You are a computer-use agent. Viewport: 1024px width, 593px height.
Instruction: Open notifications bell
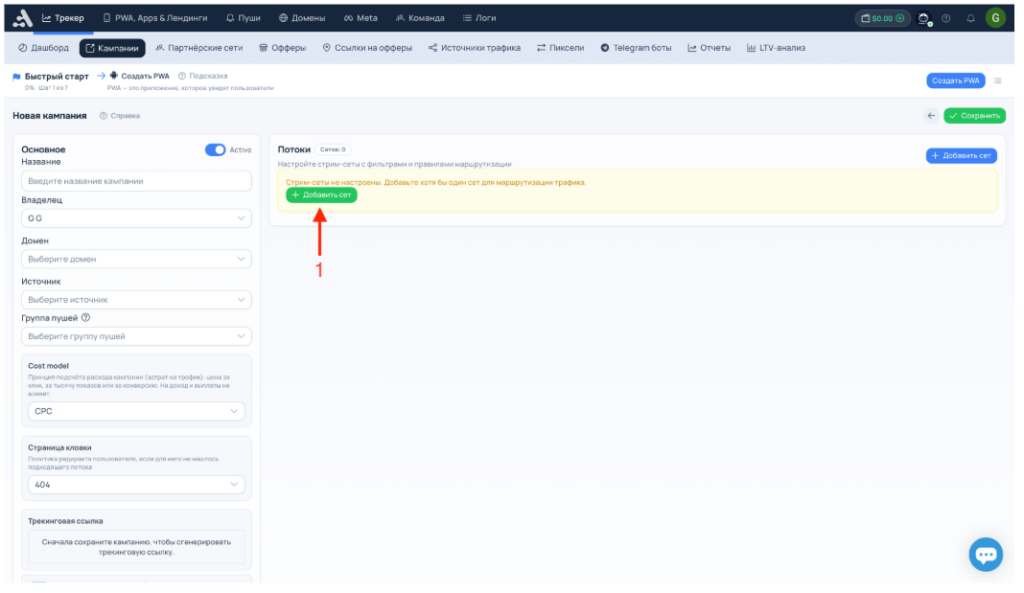coord(970,18)
